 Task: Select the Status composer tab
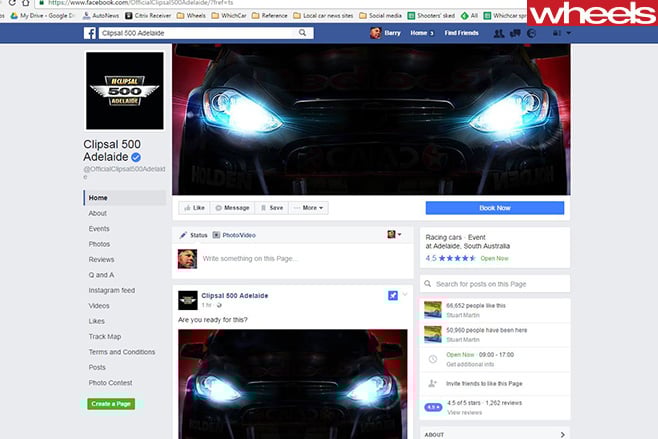pos(193,235)
